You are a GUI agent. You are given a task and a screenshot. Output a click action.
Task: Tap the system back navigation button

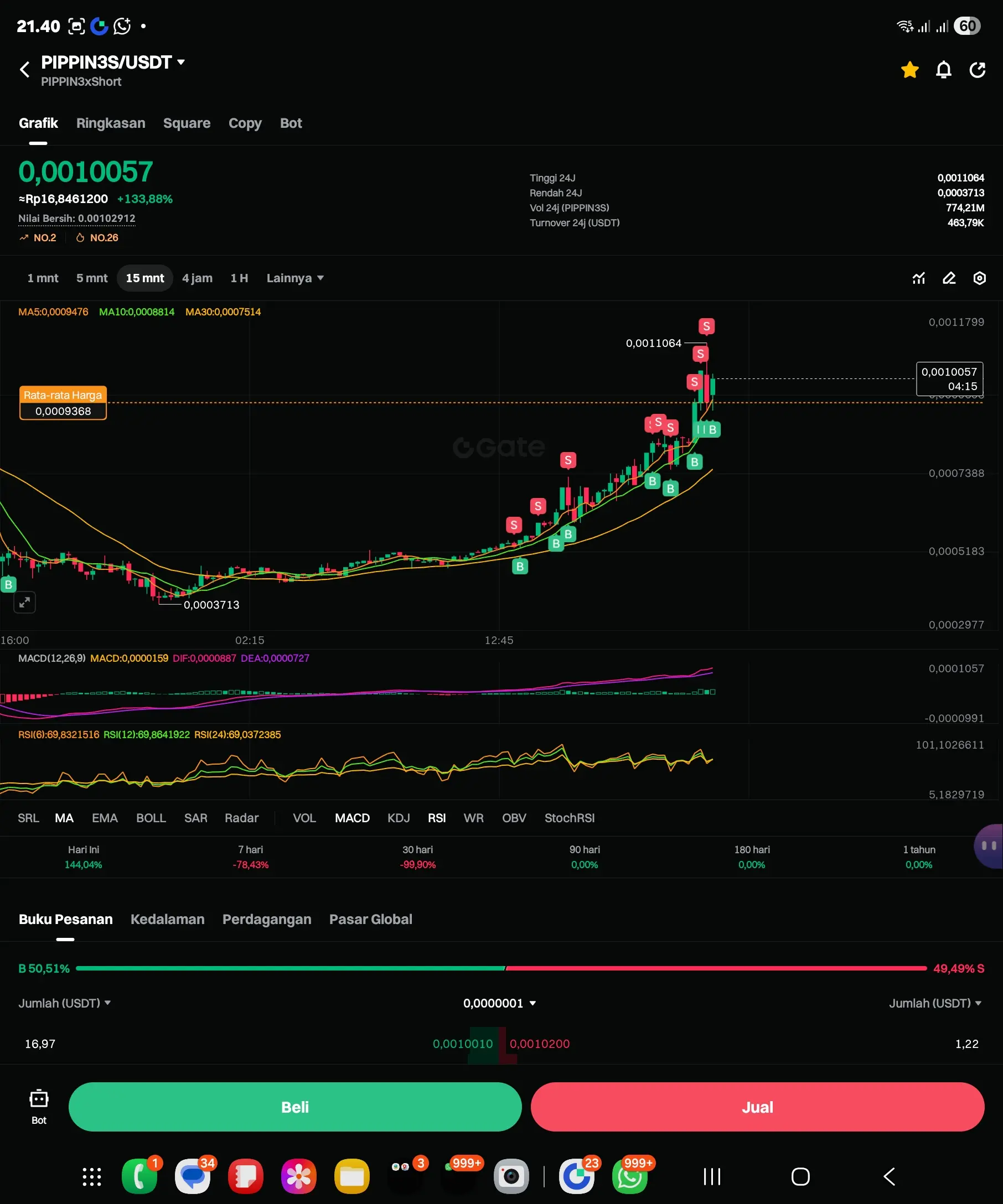pos(889,1176)
